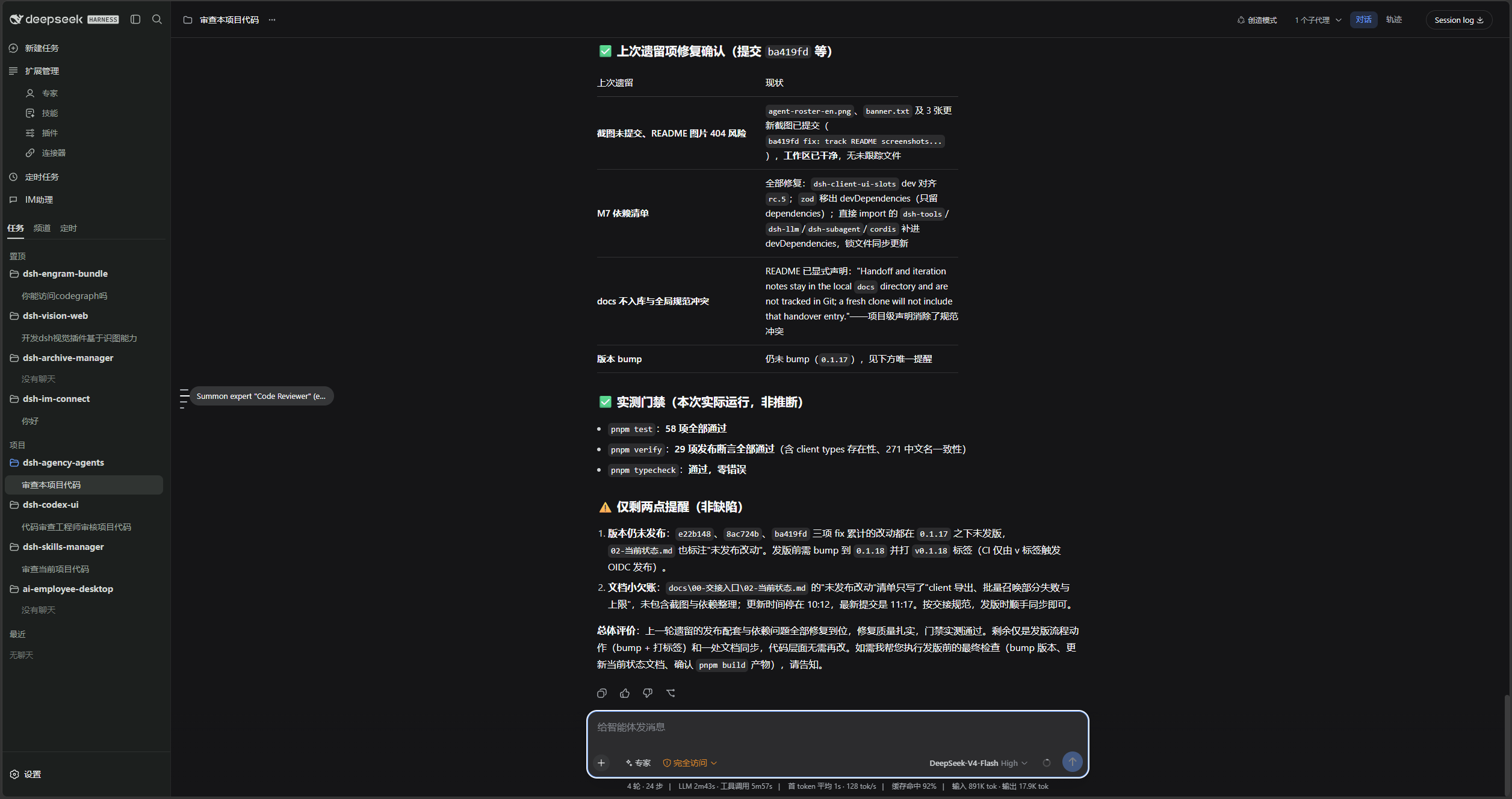This screenshot has width=1512, height=799.
Task: Send the message with the arrow button
Action: click(1072, 762)
